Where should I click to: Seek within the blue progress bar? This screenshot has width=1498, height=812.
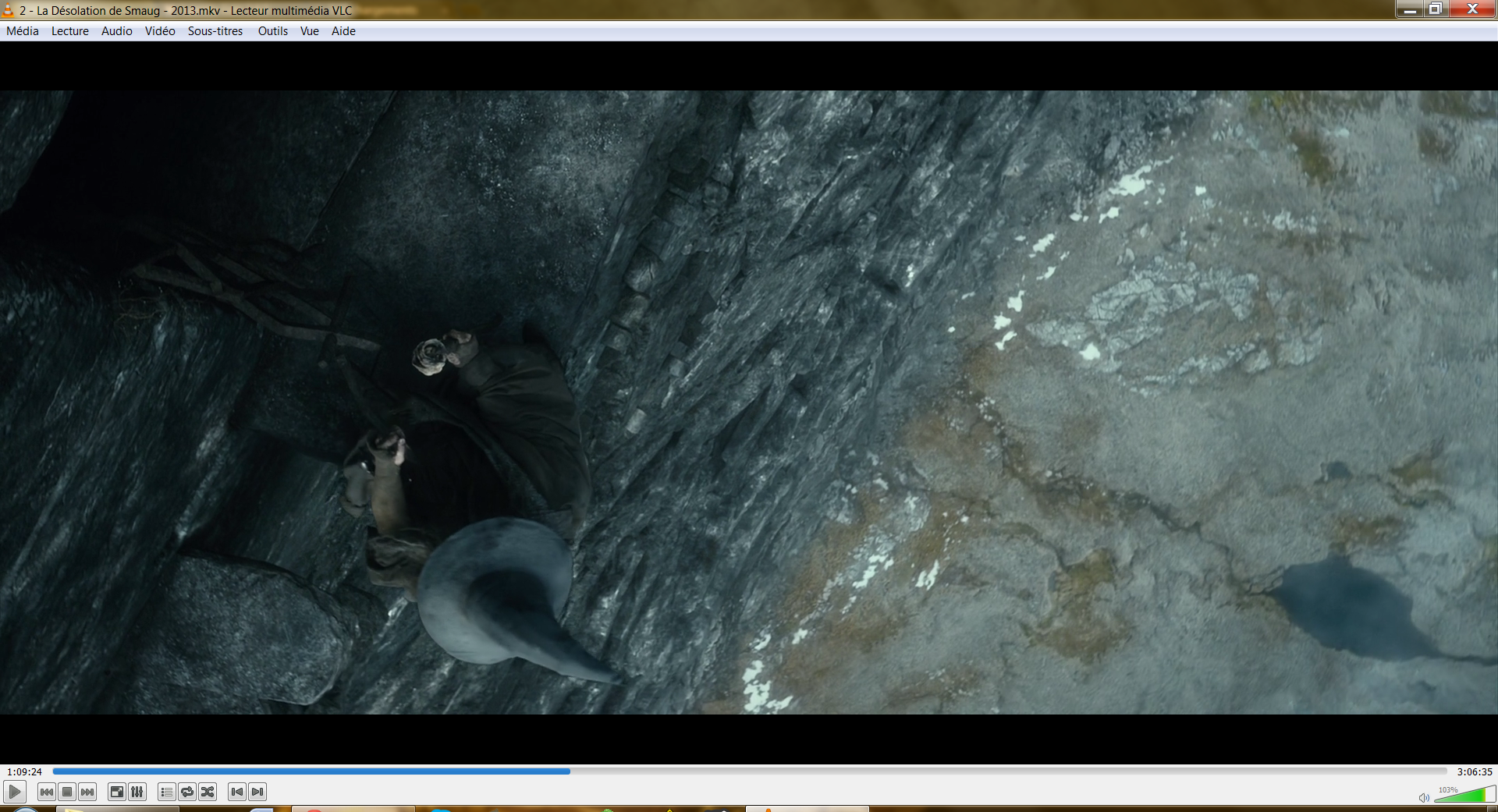tap(749, 771)
